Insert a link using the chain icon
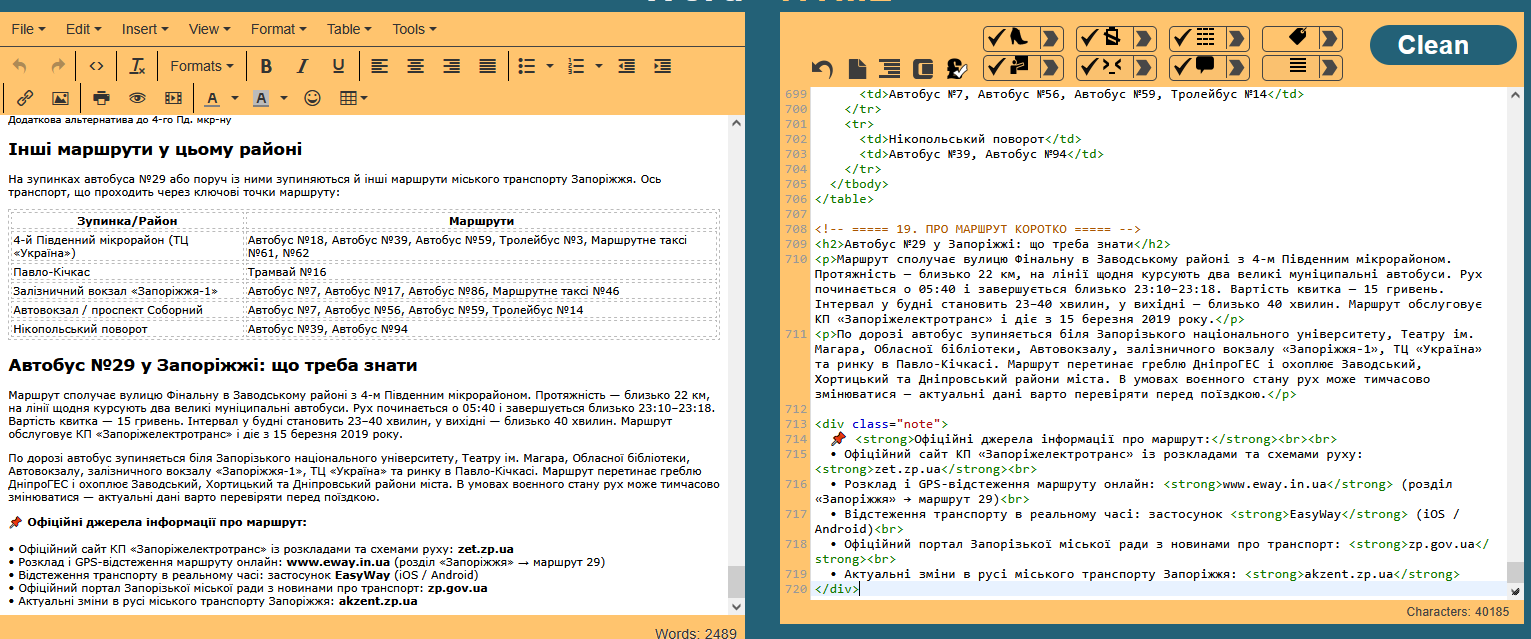Screen dimensions: 1531x639 (x=25, y=98)
